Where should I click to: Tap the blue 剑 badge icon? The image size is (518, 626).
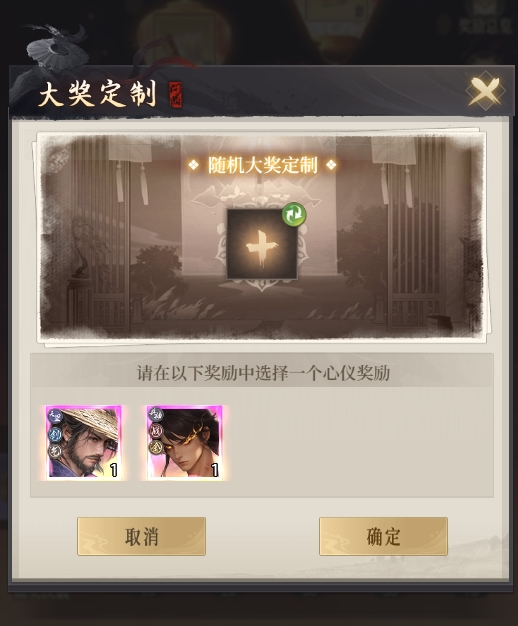[x=55, y=435]
